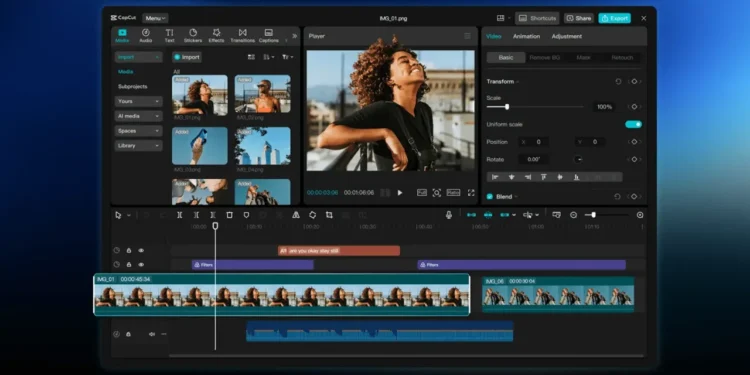The height and width of the screenshot is (375, 750).
Task: Expand the Yours dropdown
Action: [139, 101]
